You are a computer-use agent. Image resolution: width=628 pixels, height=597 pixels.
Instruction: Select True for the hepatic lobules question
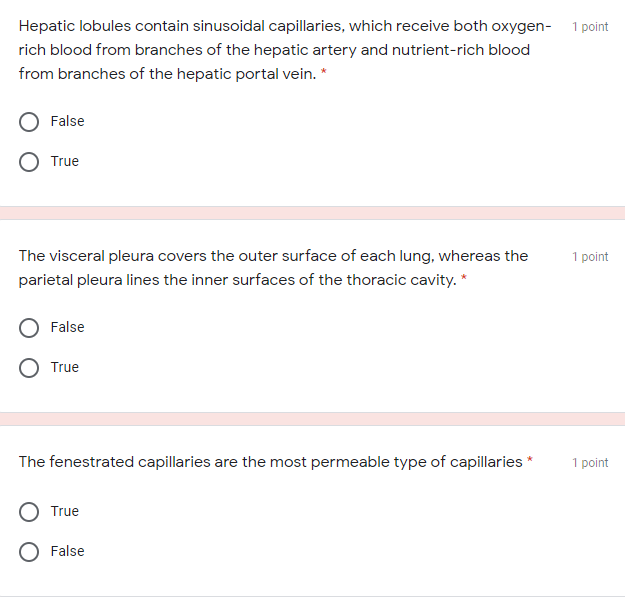30,162
